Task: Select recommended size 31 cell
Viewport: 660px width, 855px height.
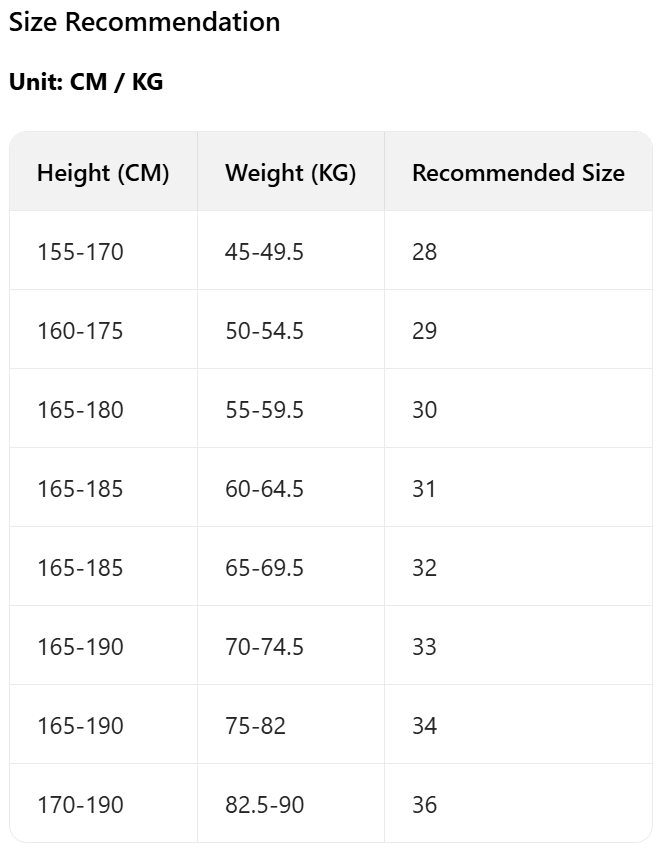Action: tap(424, 489)
